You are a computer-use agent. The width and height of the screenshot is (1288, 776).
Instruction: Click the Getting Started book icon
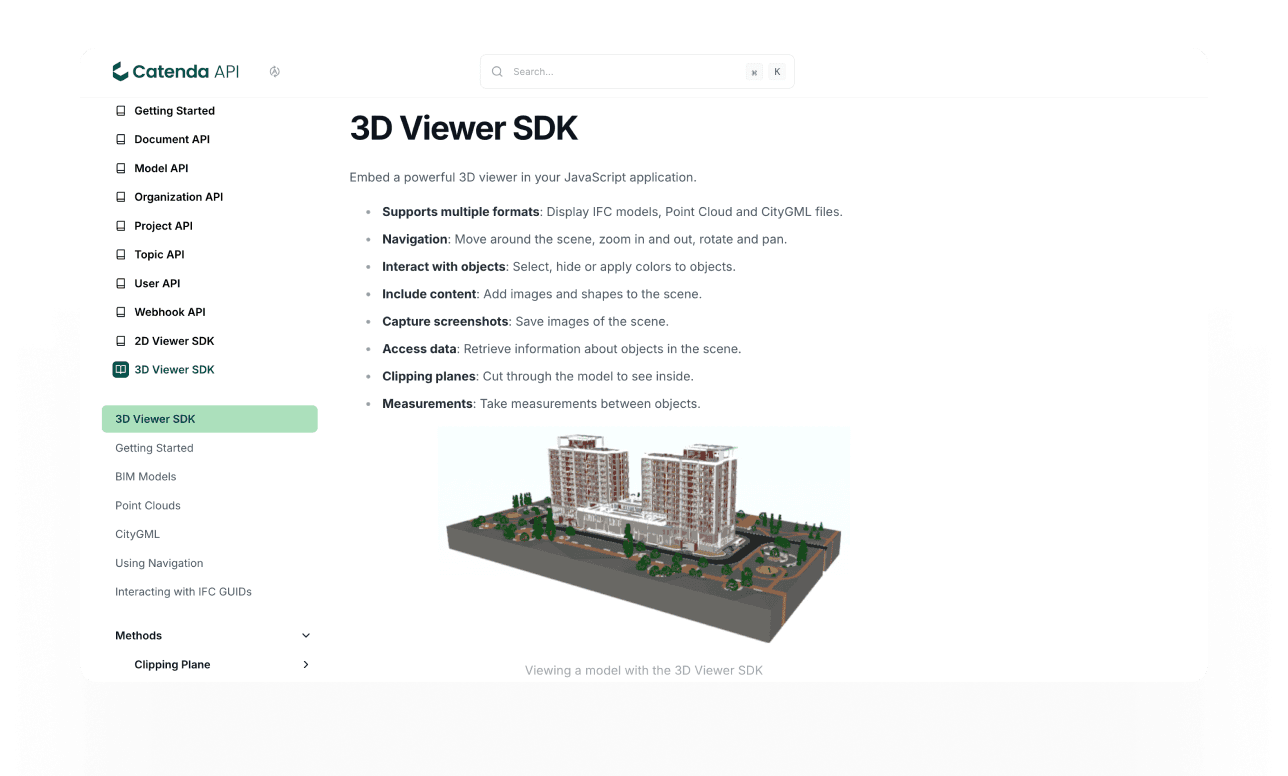(120, 110)
